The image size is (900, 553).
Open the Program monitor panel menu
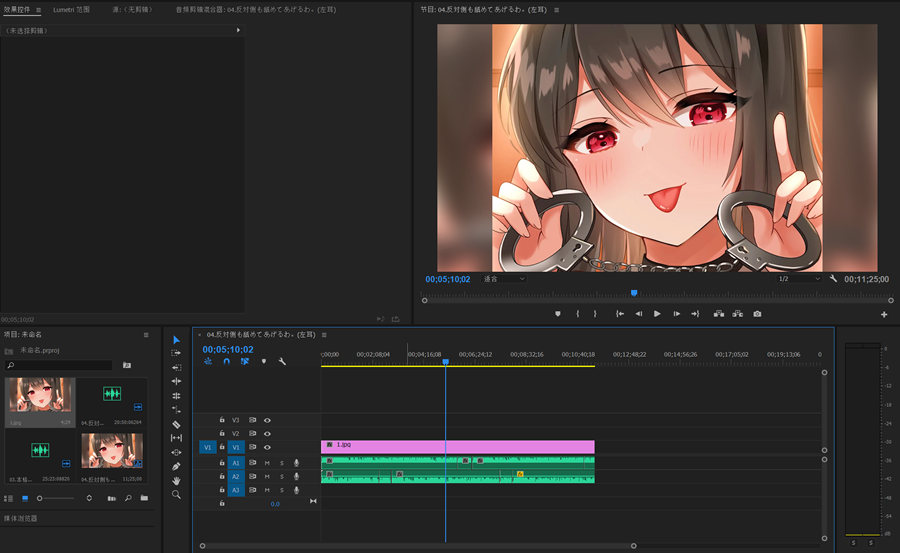(x=556, y=10)
